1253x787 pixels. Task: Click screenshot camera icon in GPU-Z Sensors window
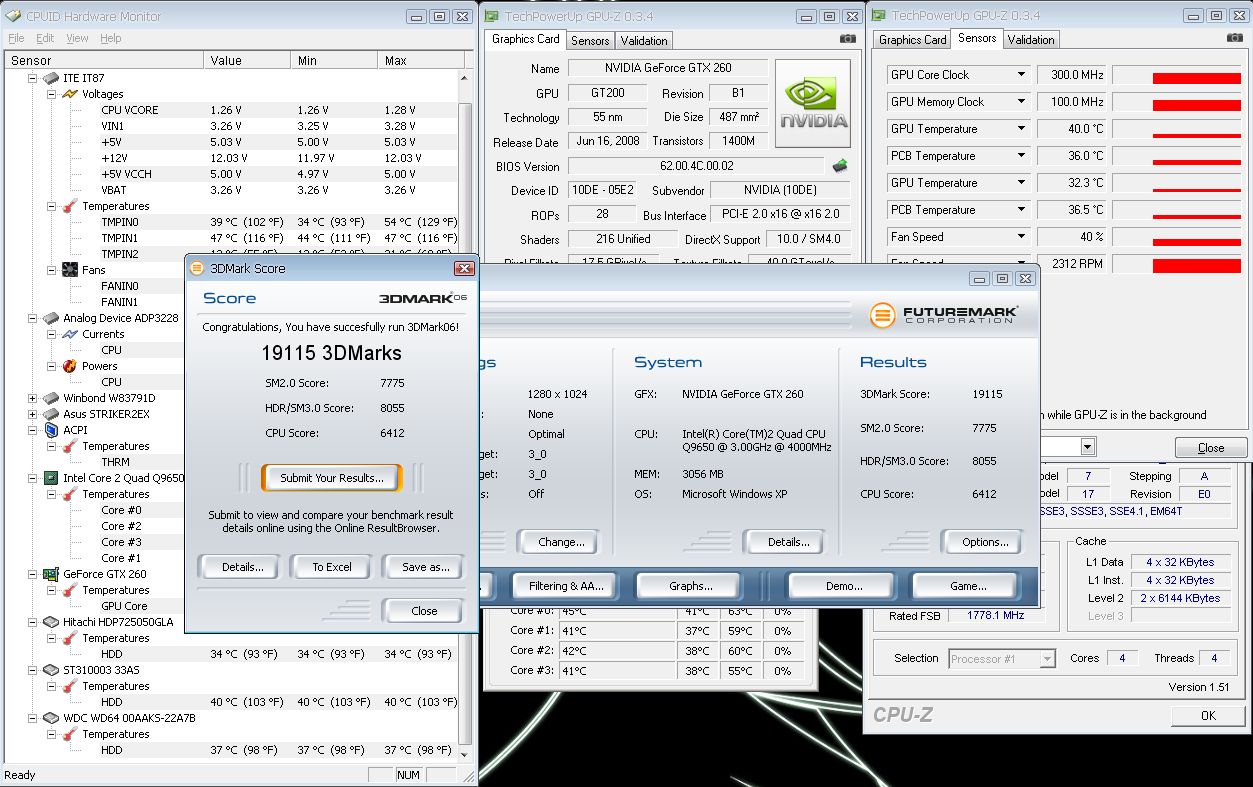[x=1235, y=38]
